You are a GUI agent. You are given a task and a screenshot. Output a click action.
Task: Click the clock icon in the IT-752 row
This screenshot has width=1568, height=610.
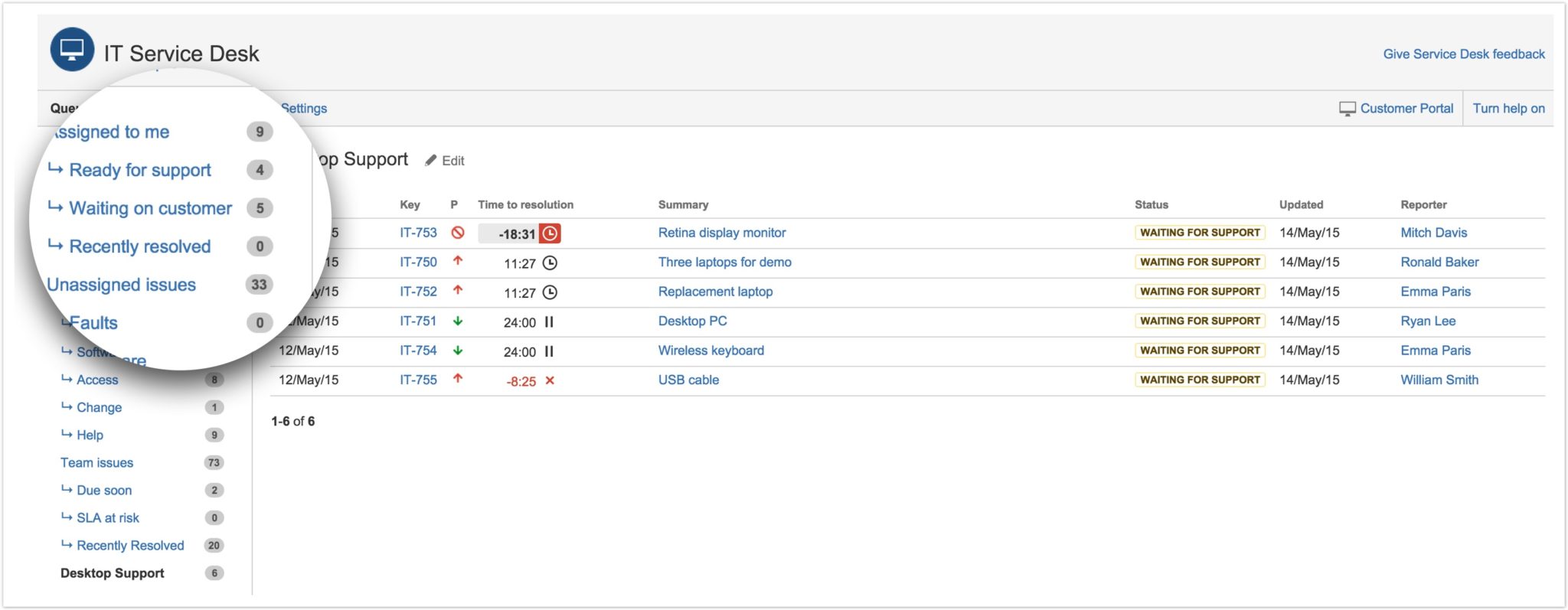click(550, 292)
